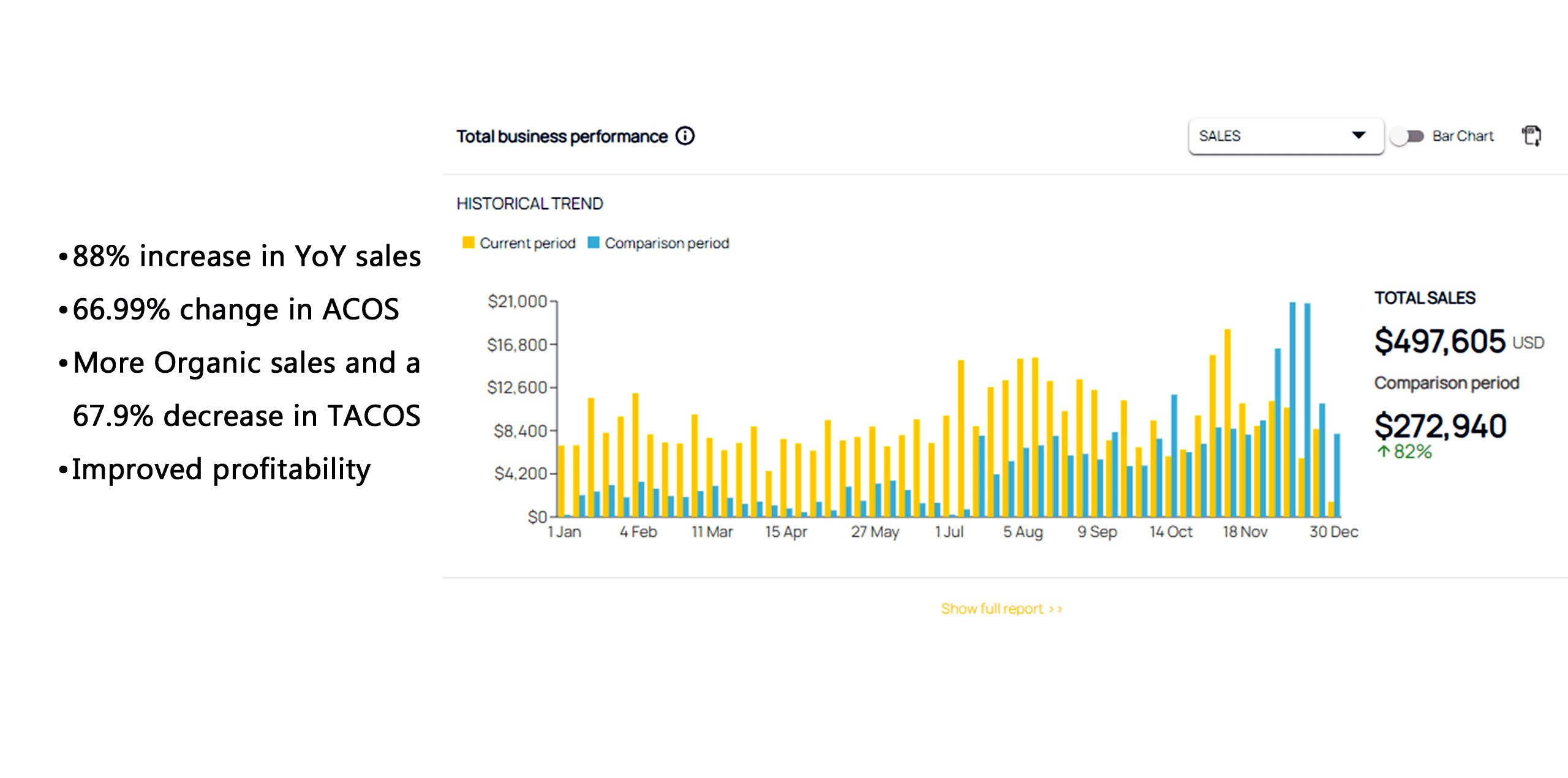Click the green up arrow beside 82%
This screenshot has height=778, width=1568.
(x=1383, y=452)
